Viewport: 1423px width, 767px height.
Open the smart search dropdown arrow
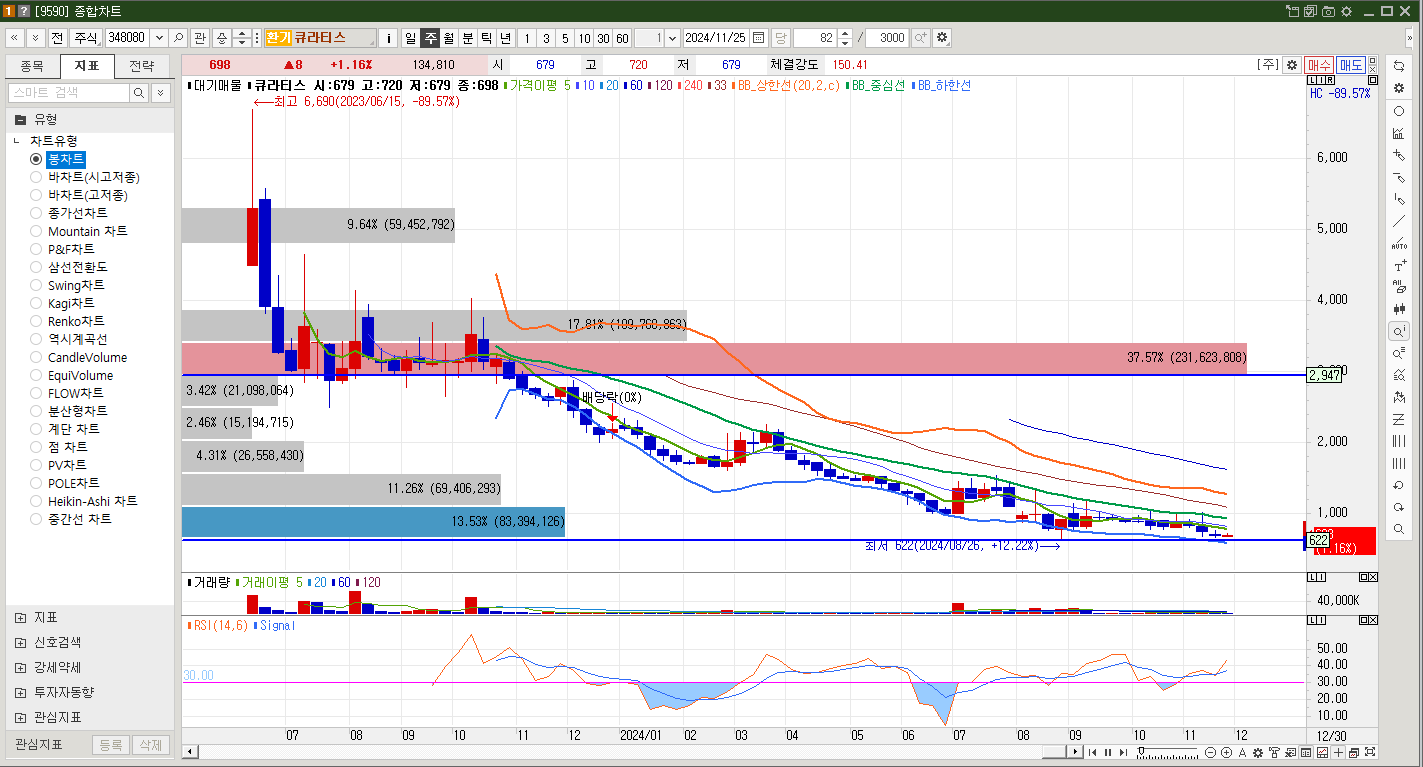coord(161,92)
